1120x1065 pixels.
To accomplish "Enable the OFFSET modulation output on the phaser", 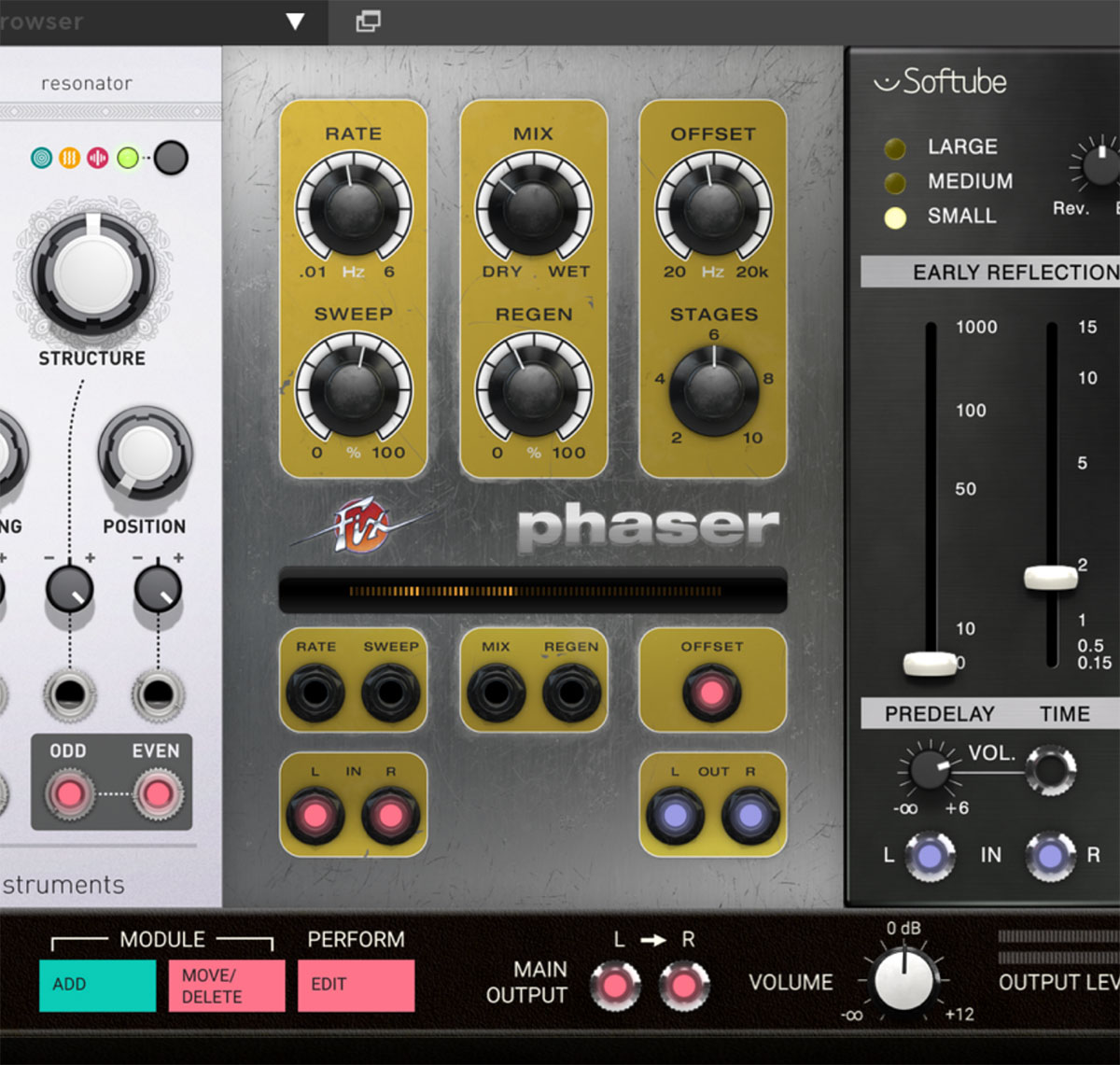I will (712, 693).
